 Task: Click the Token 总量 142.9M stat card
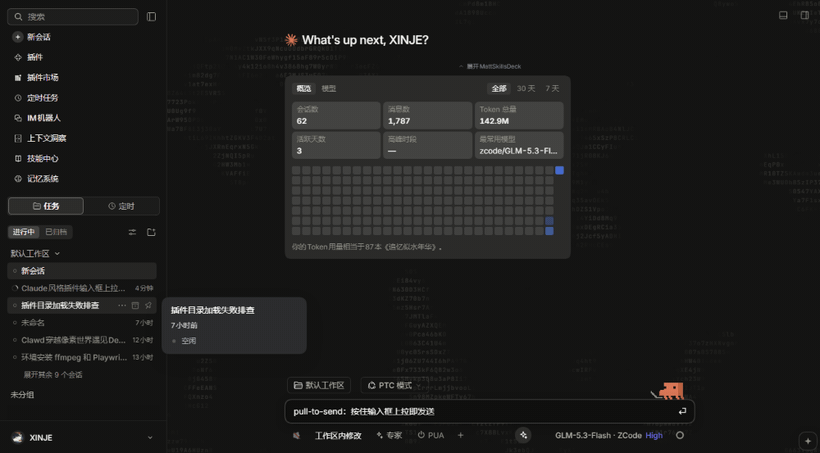point(519,115)
